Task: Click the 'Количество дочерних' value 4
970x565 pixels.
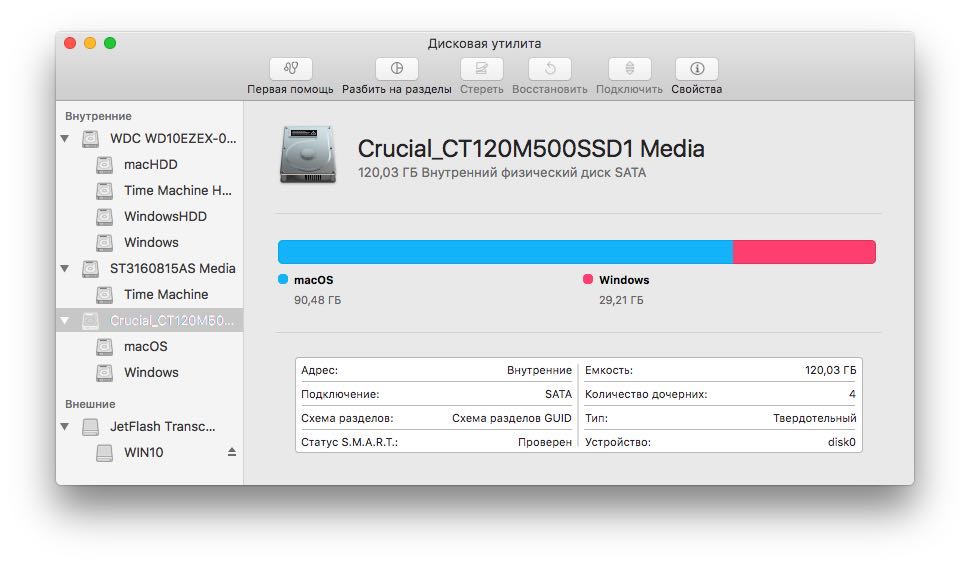Action: (x=852, y=394)
